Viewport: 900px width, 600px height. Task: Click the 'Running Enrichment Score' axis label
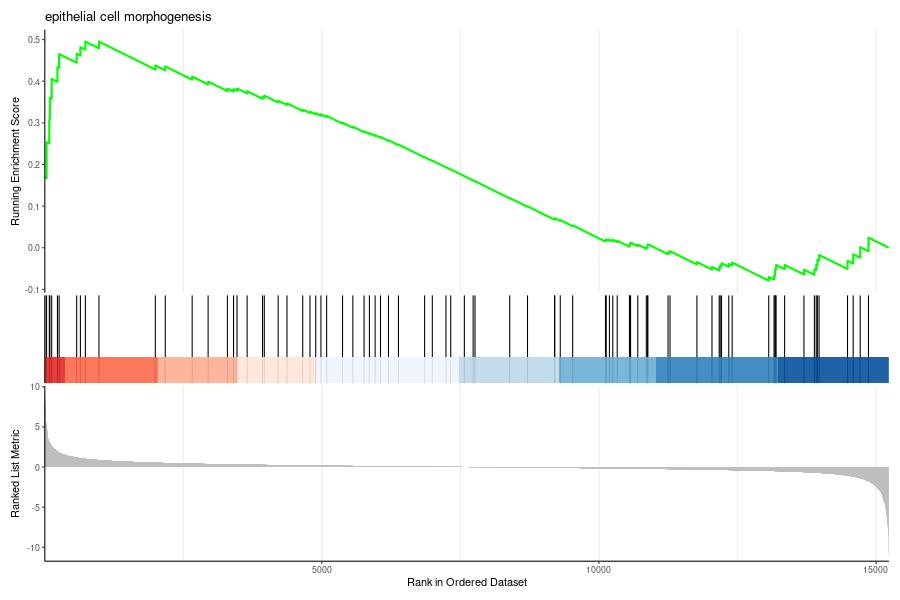(x=15, y=161)
